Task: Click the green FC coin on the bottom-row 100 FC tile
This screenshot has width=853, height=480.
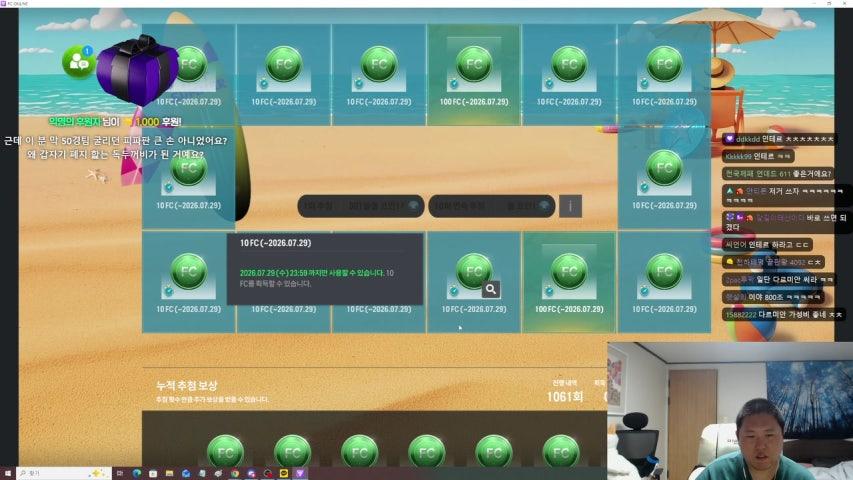Action: click(x=569, y=271)
